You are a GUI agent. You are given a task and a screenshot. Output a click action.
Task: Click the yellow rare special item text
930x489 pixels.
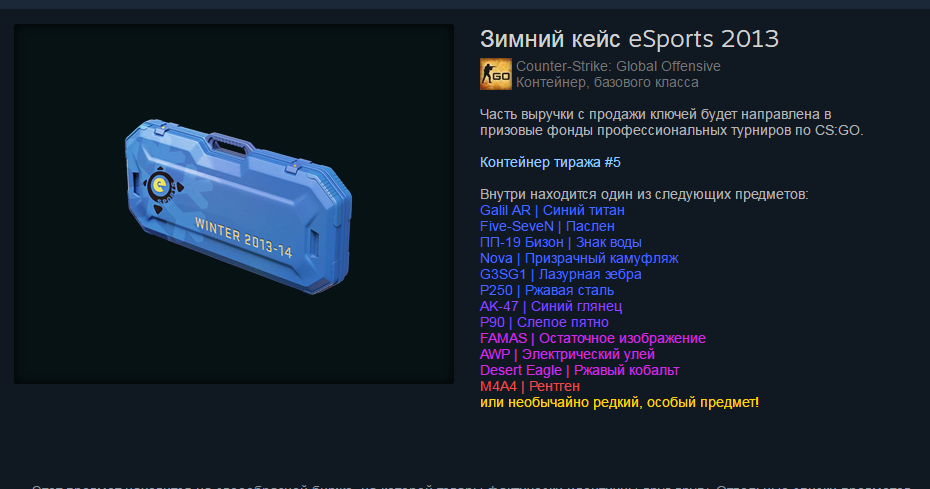tap(619, 402)
